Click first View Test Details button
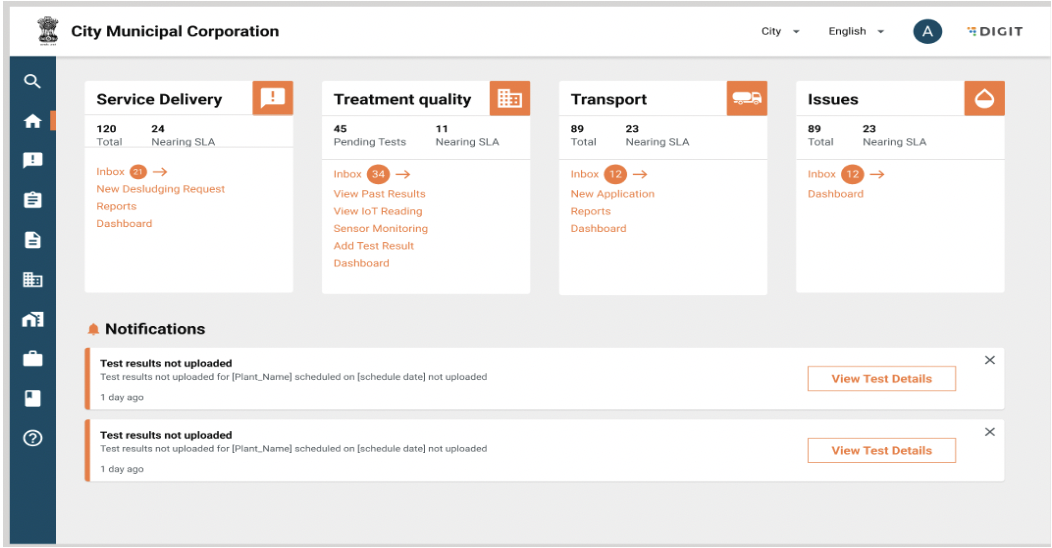1052x548 pixels. click(881, 379)
